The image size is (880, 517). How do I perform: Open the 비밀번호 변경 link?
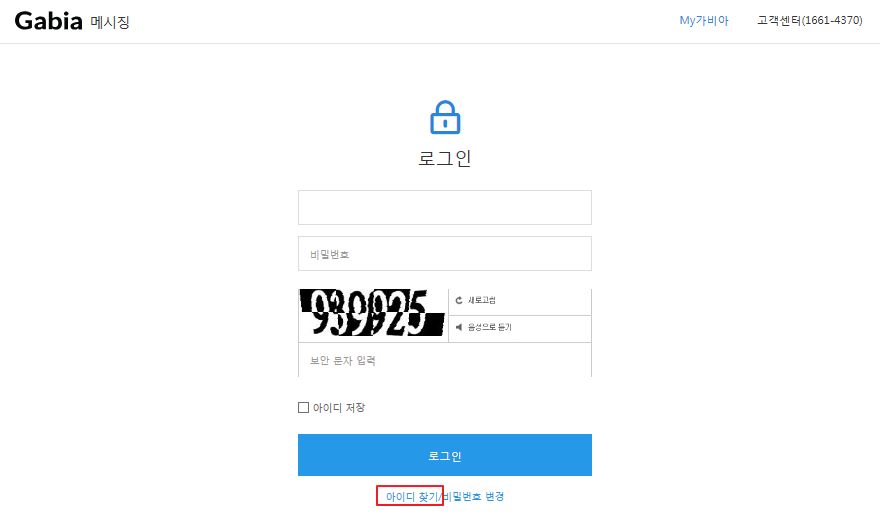pos(473,496)
